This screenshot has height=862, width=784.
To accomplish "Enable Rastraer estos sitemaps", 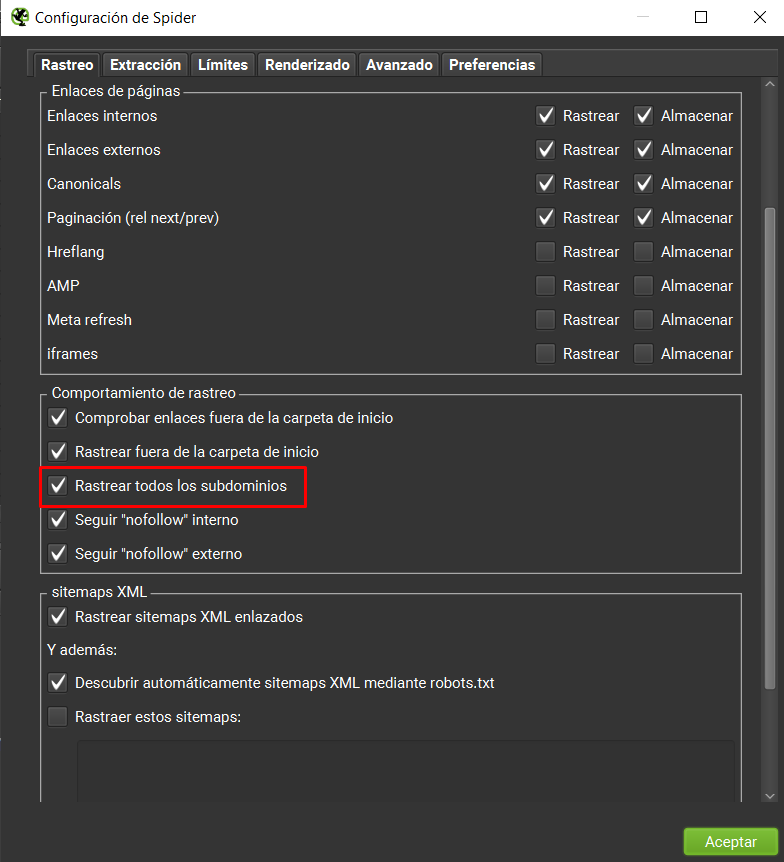I will [57, 716].
